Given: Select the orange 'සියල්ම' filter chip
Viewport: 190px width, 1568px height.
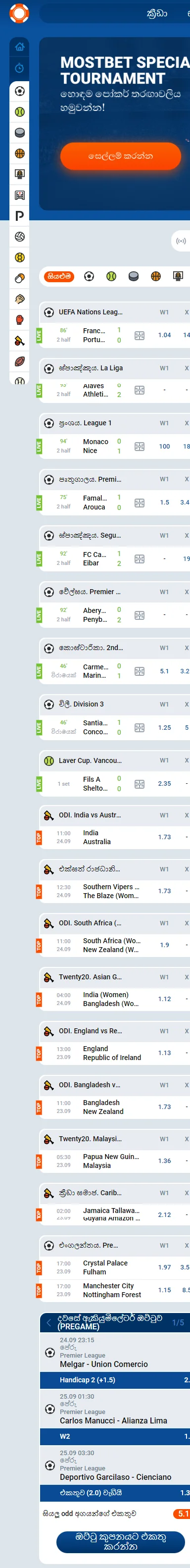Looking at the screenshot, I should [x=59, y=276].
